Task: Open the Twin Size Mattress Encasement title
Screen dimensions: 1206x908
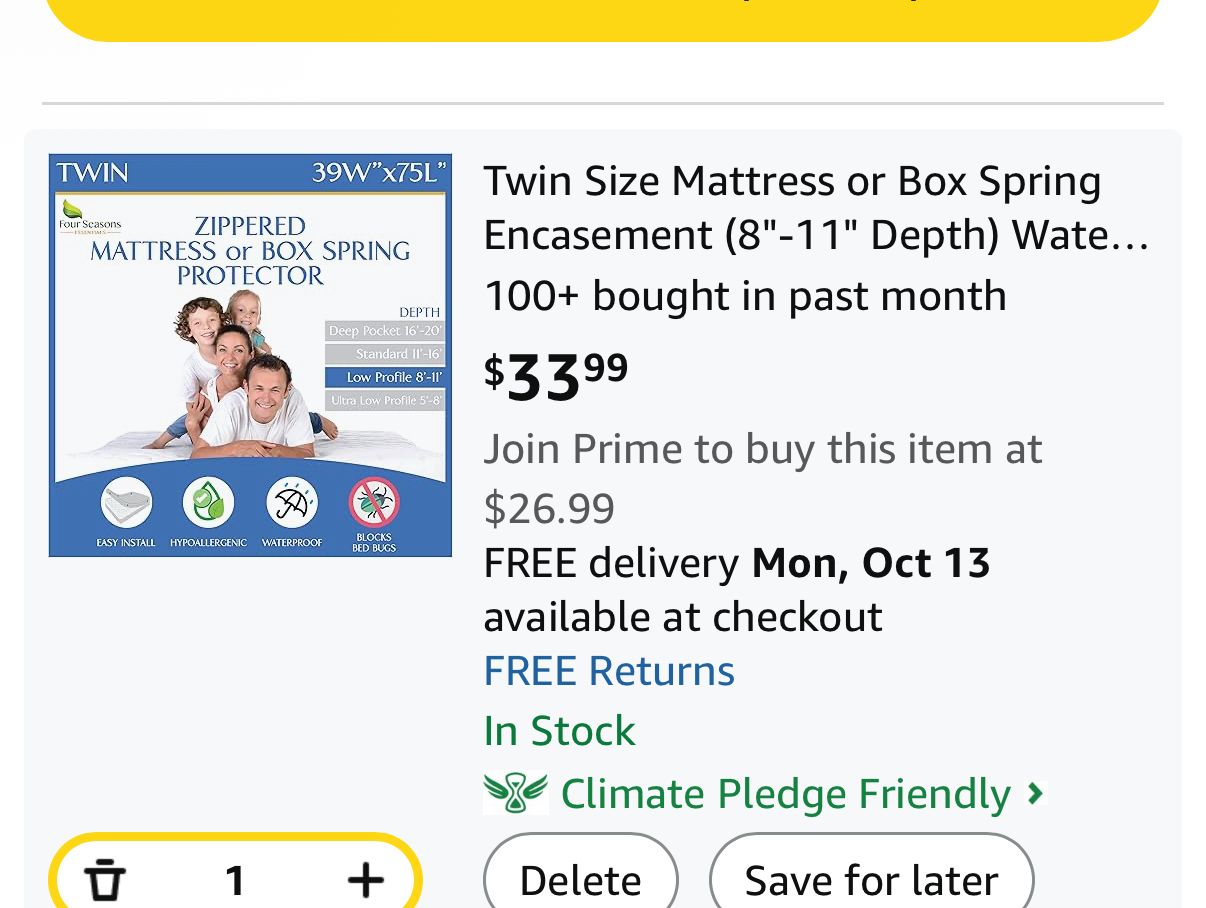Action: (x=815, y=208)
